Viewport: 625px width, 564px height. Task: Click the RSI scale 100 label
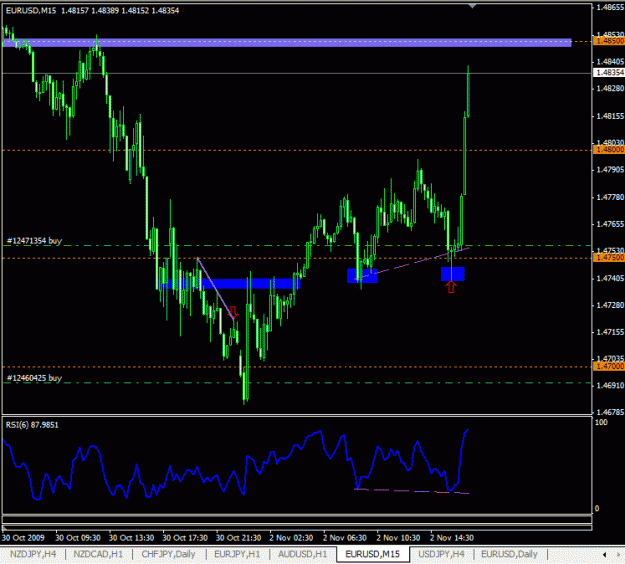pyautogui.click(x=601, y=422)
